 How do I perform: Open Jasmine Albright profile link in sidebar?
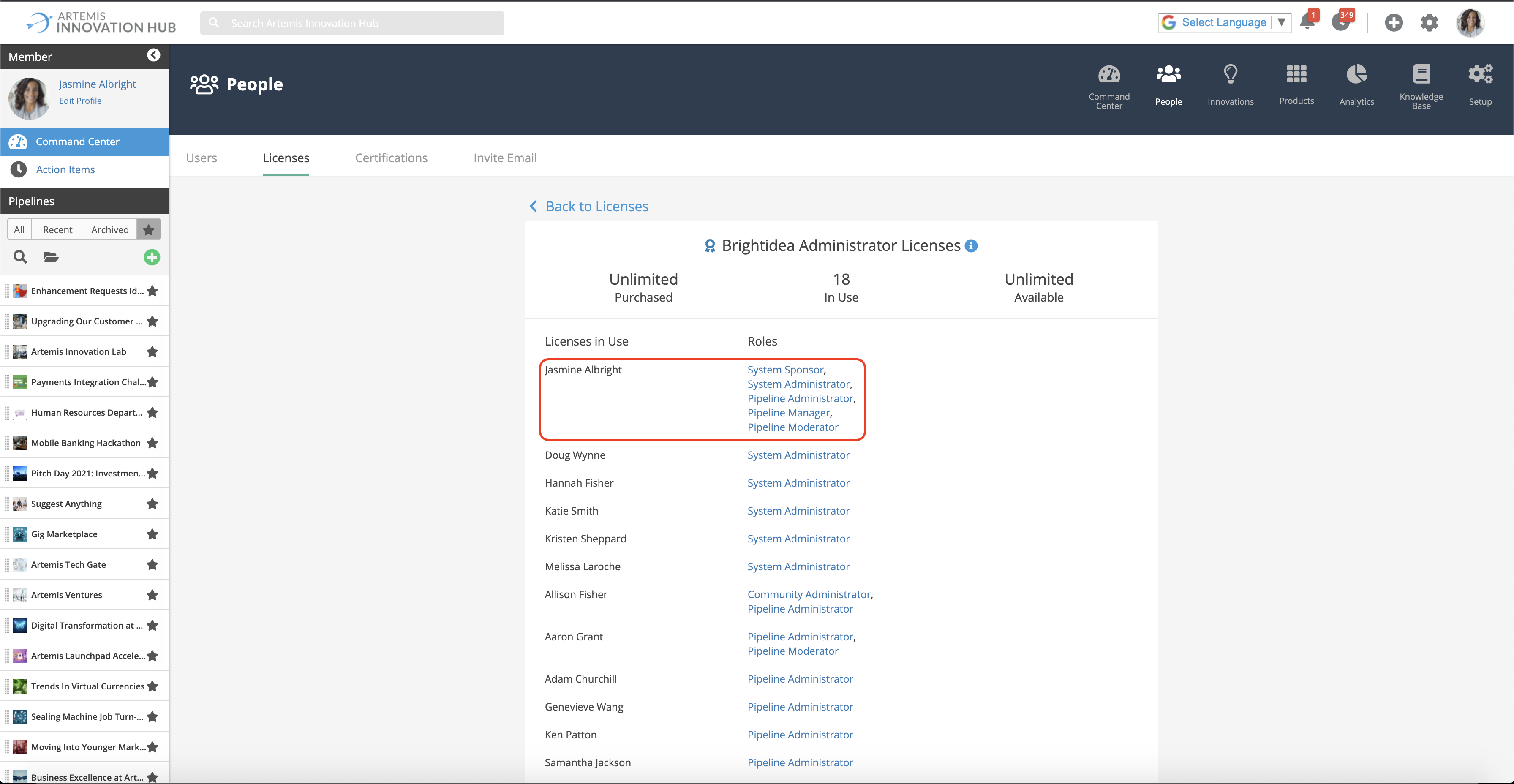coord(97,84)
